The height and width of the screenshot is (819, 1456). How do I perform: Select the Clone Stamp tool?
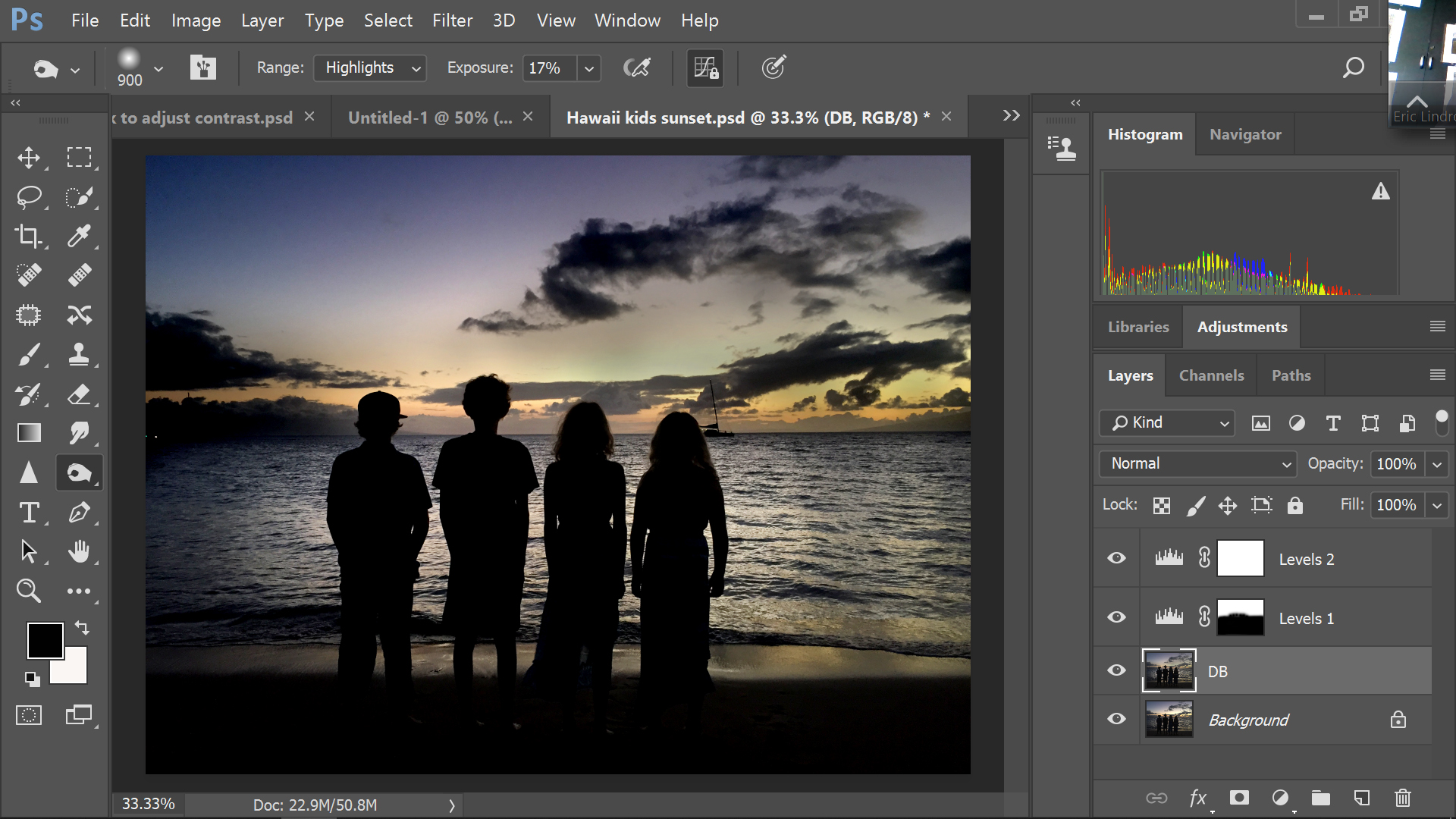point(79,354)
